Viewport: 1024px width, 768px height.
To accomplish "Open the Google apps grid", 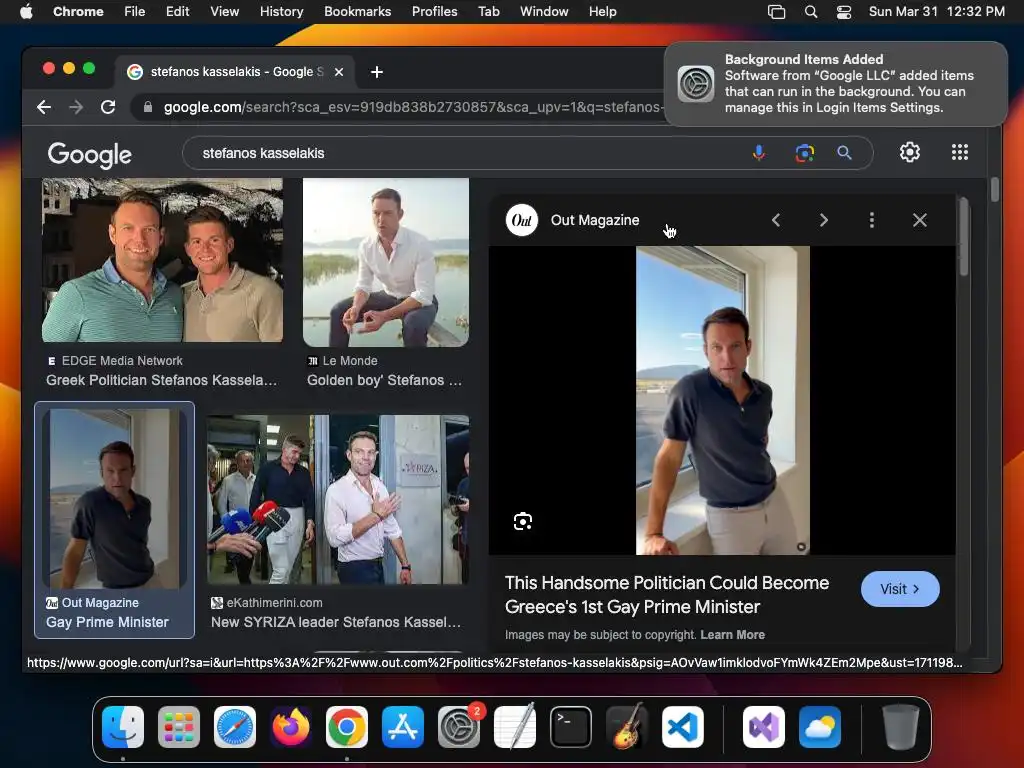I will 959,152.
